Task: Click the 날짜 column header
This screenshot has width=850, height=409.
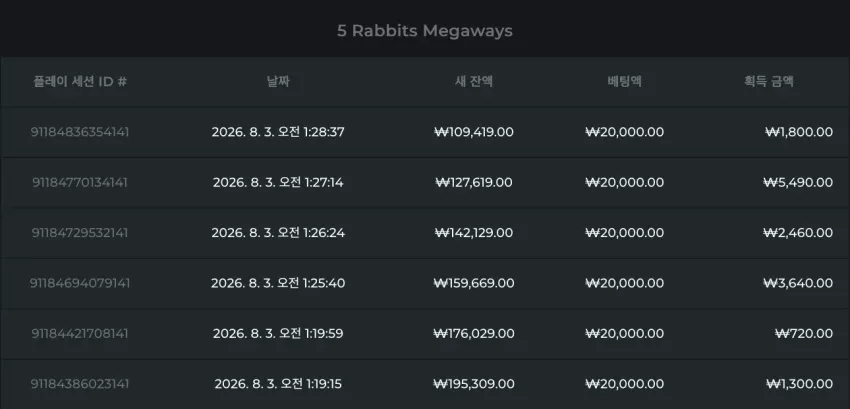Action: click(x=278, y=82)
